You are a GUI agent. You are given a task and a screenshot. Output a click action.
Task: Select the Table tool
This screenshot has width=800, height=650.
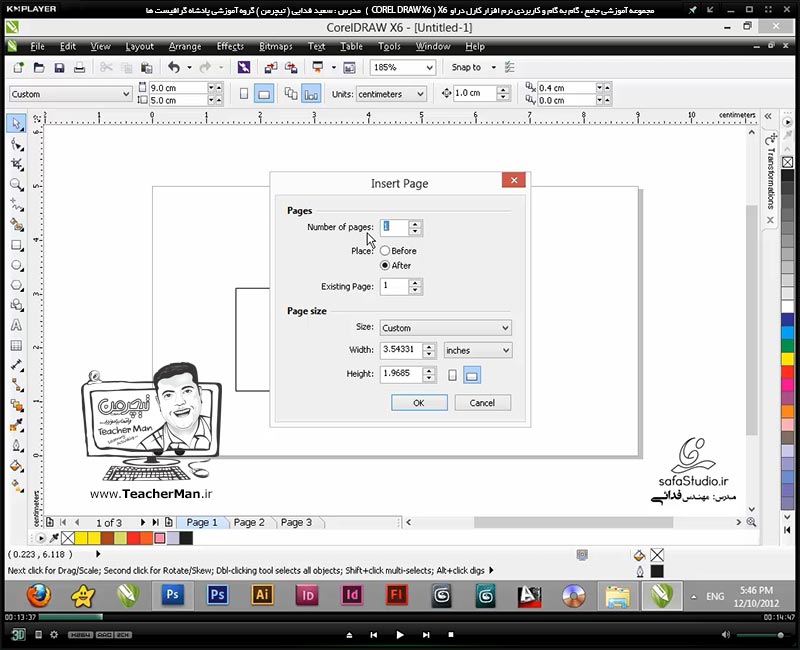click(16, 345)
